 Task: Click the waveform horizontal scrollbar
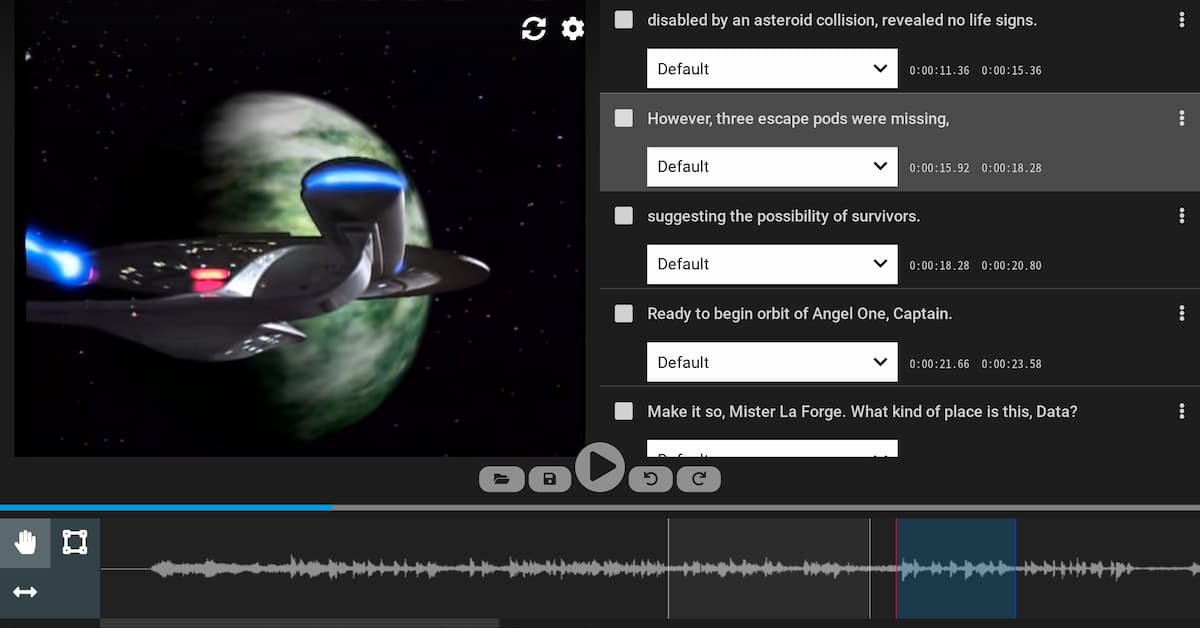[x=300, y=623]
